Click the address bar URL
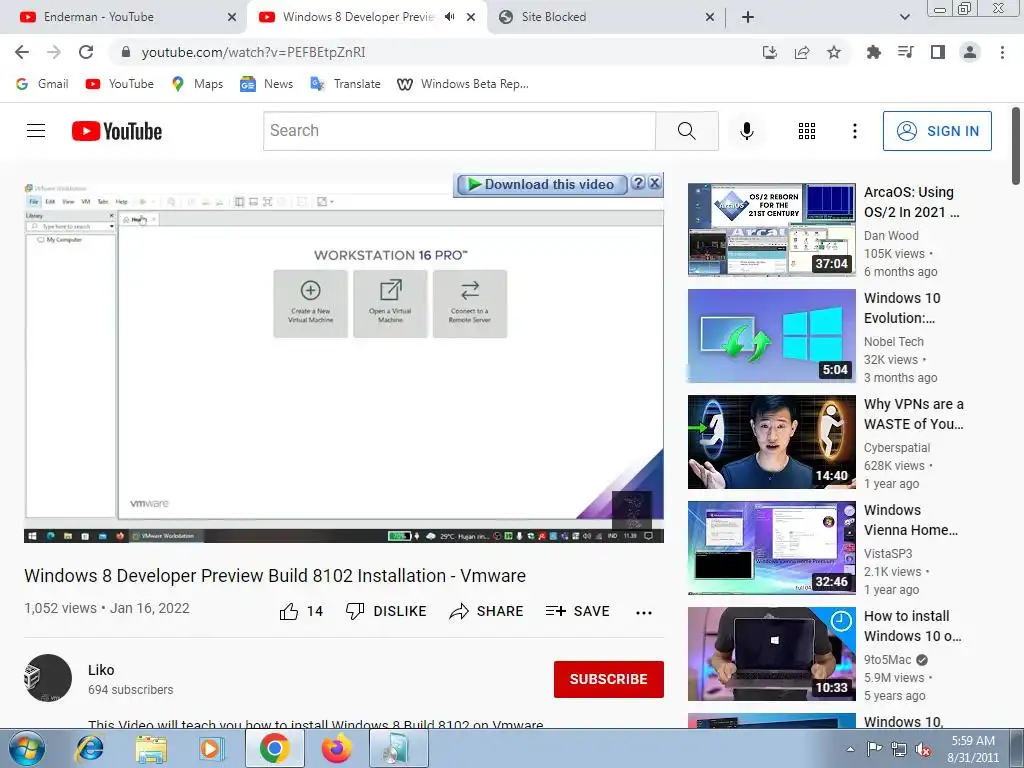This screenshot has width=1024, height=768. pyautogui.click(x=253, y=52)
